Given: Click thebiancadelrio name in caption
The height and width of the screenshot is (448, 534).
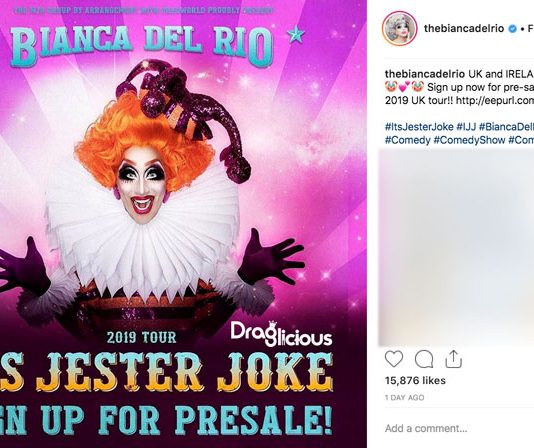Looking at the screenshot, I should click(x=425, y=74).
